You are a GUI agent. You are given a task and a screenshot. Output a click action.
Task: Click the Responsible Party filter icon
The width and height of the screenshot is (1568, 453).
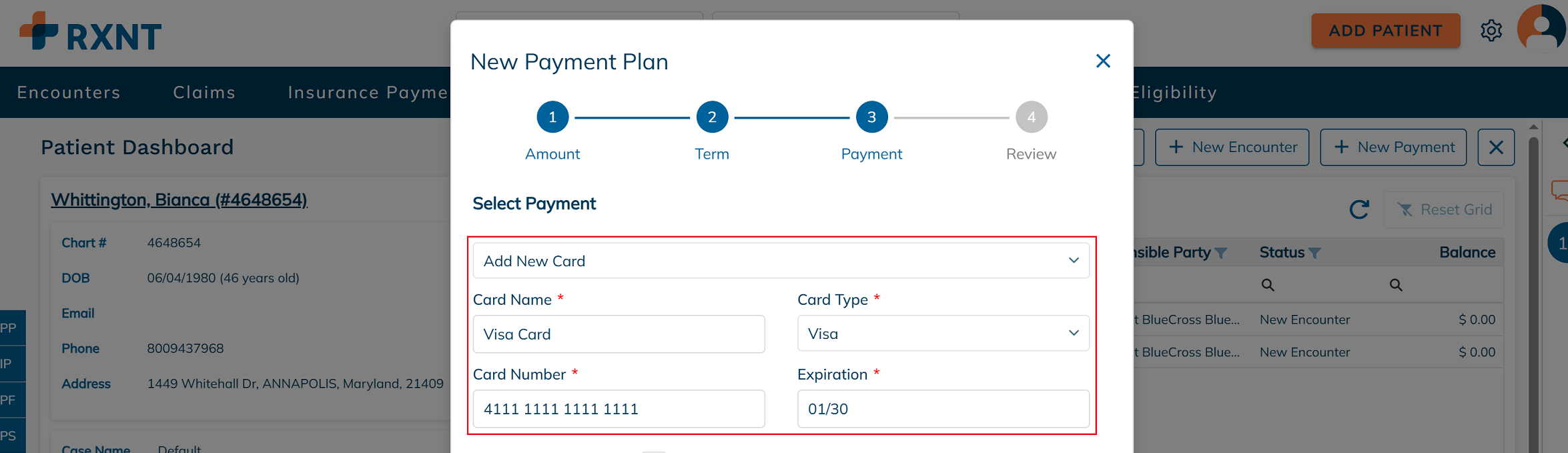[1221, 253]
